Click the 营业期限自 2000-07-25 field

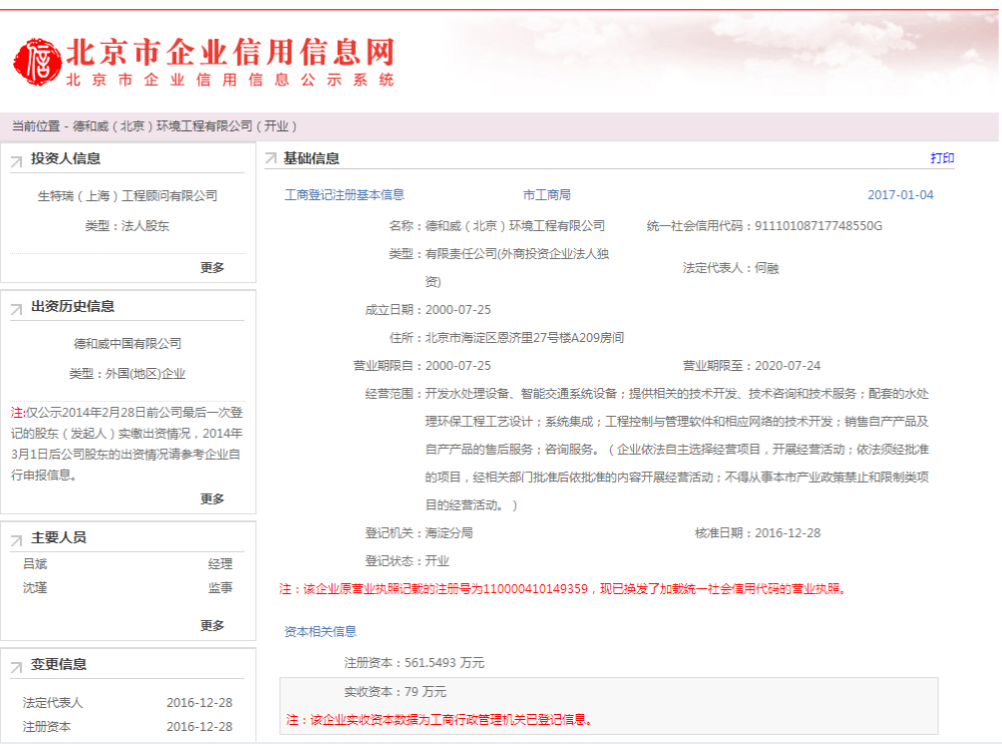(422, 366)
